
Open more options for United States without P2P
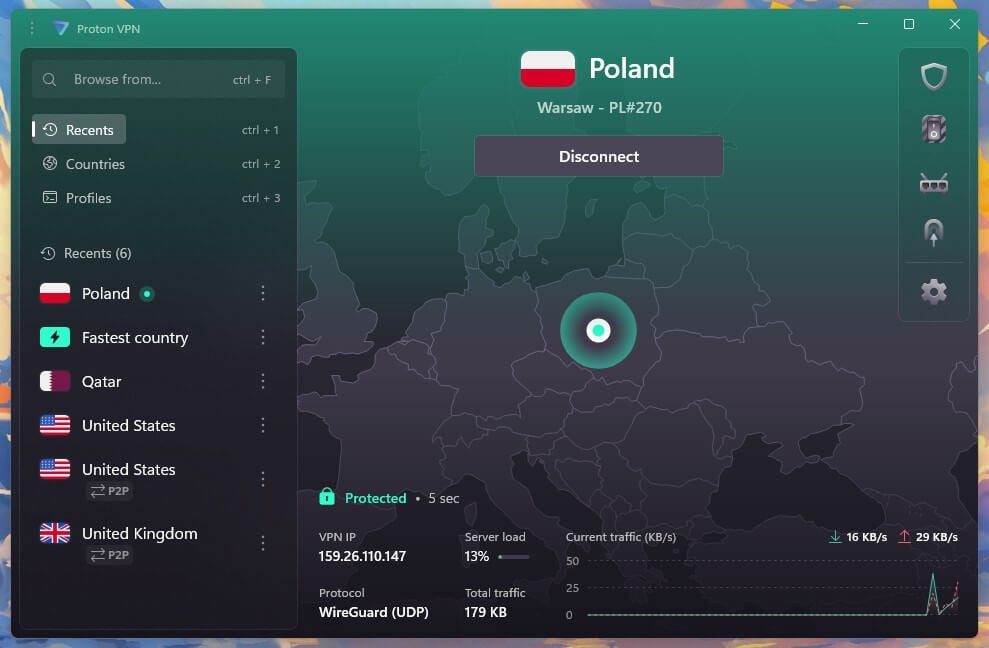(x=262, y=425)
